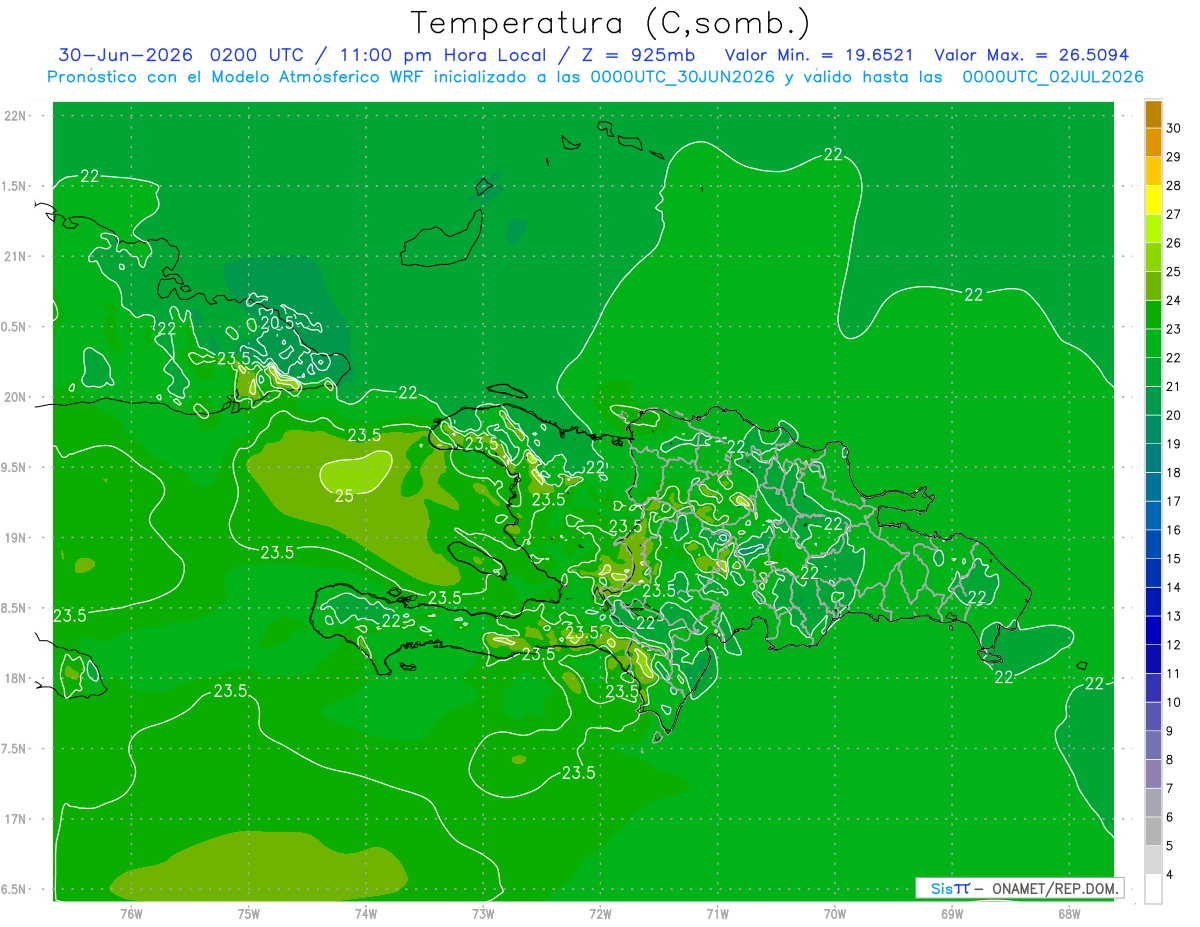Pick the purple swatch between 8 and 9
1200x927 pixels.
(1153, 745)
